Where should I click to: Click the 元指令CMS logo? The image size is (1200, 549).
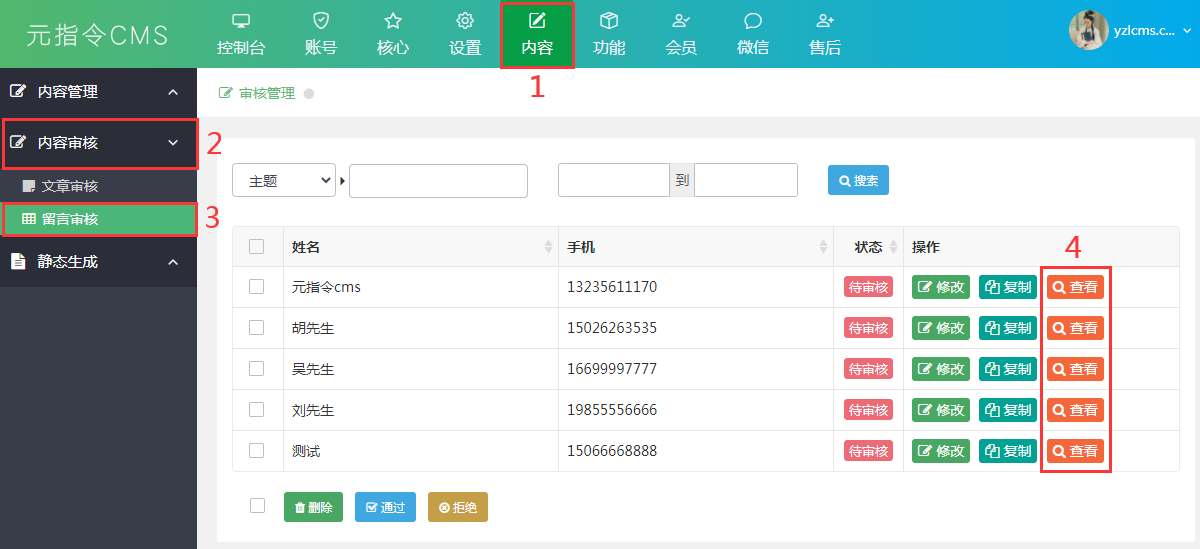[x=97, y=35]
